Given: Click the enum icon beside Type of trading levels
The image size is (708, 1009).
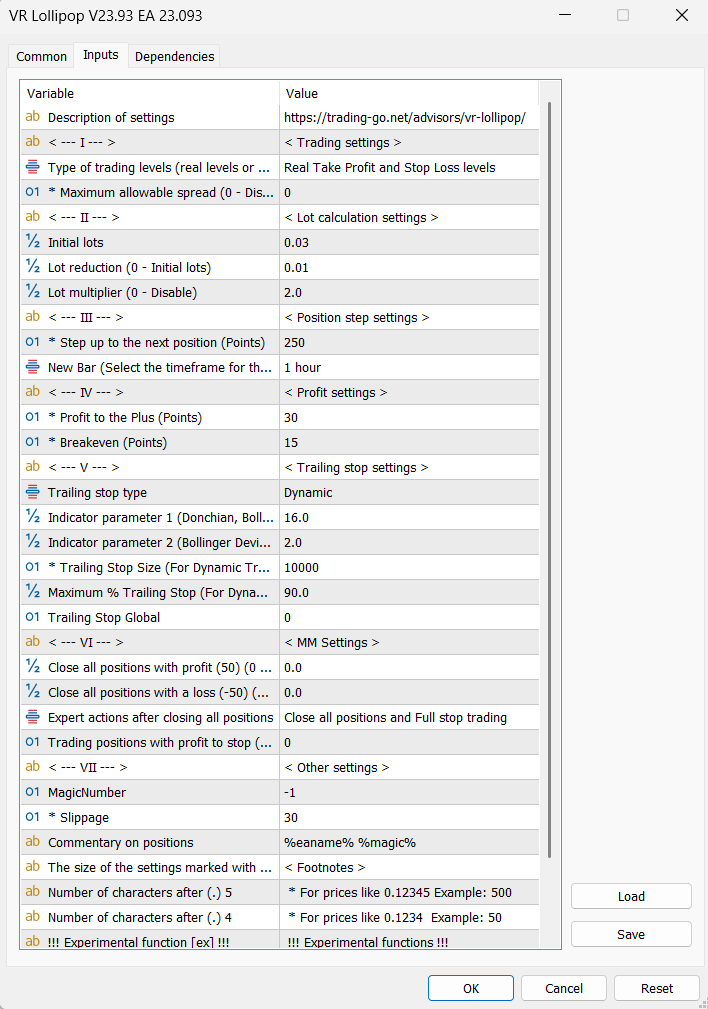Looking at the screenshot, I should coord(33,167).
